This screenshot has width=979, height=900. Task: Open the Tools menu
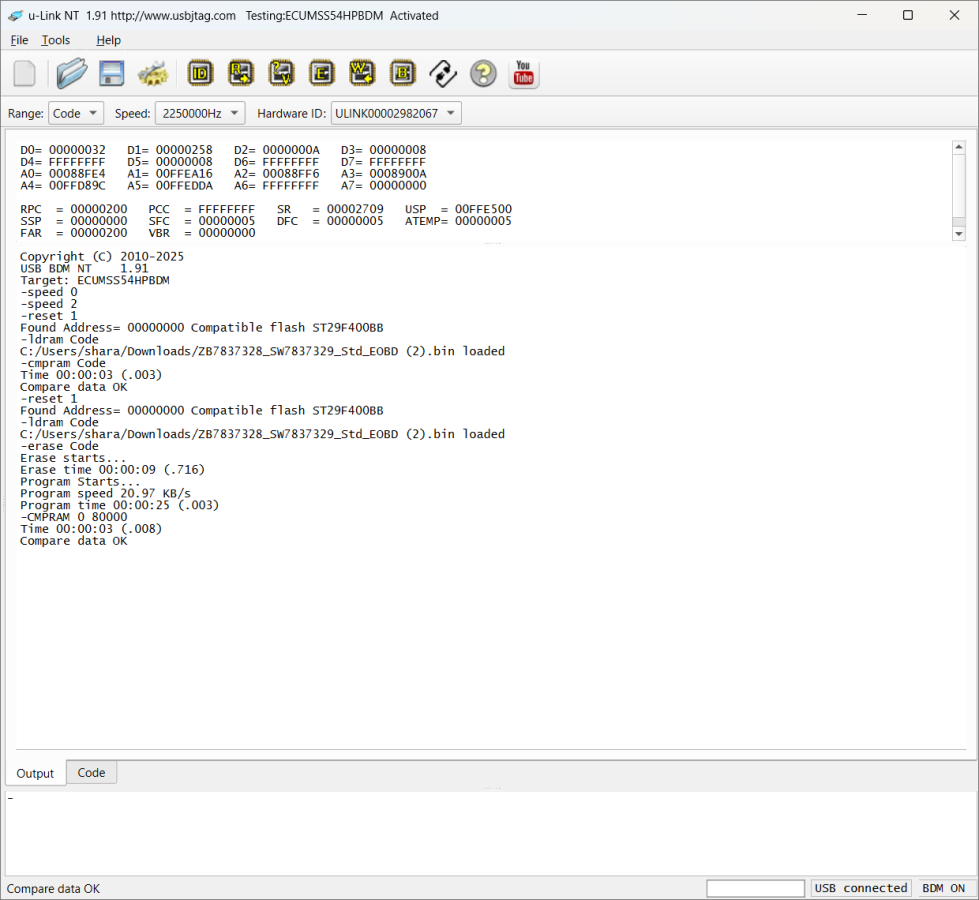56,40
